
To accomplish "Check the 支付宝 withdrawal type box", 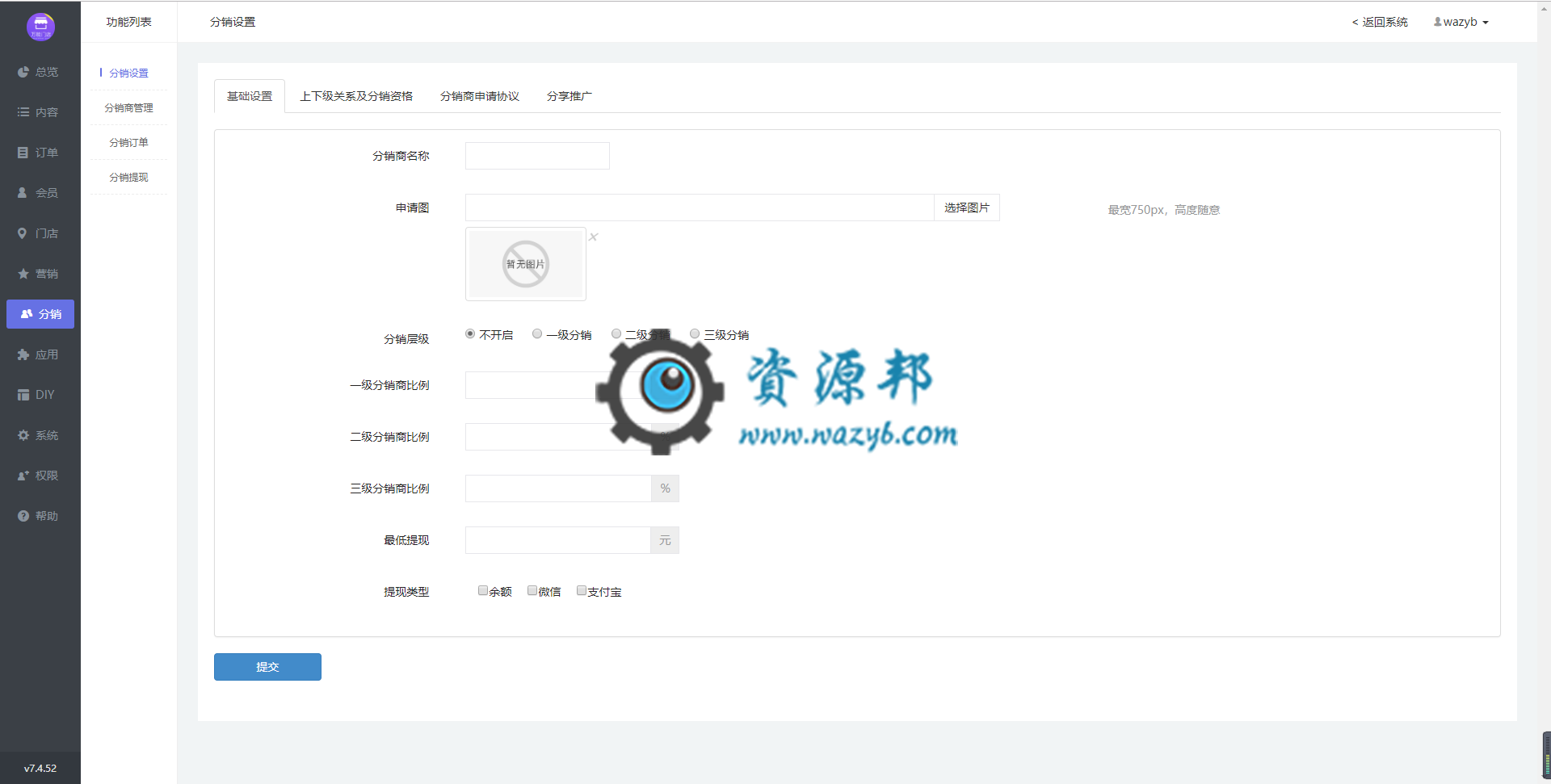I will tap(582, 590).
